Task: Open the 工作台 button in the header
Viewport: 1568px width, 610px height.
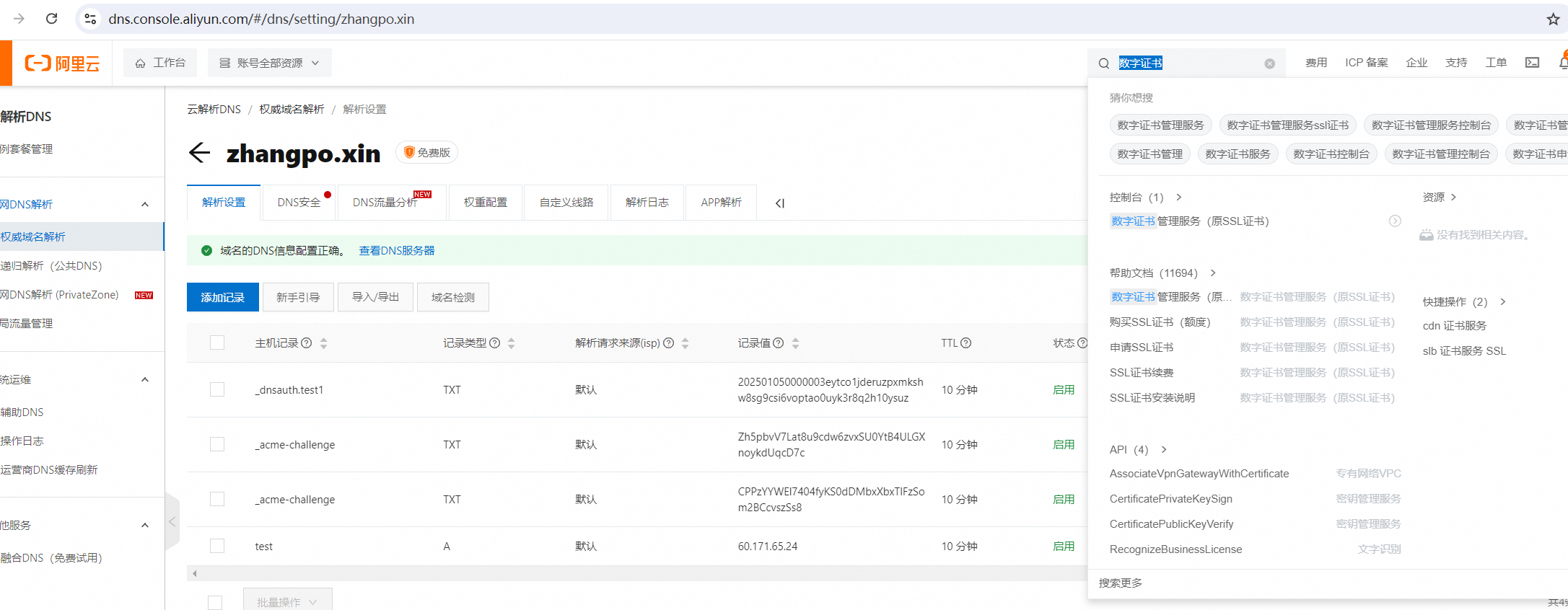Action: coord(160,63)
